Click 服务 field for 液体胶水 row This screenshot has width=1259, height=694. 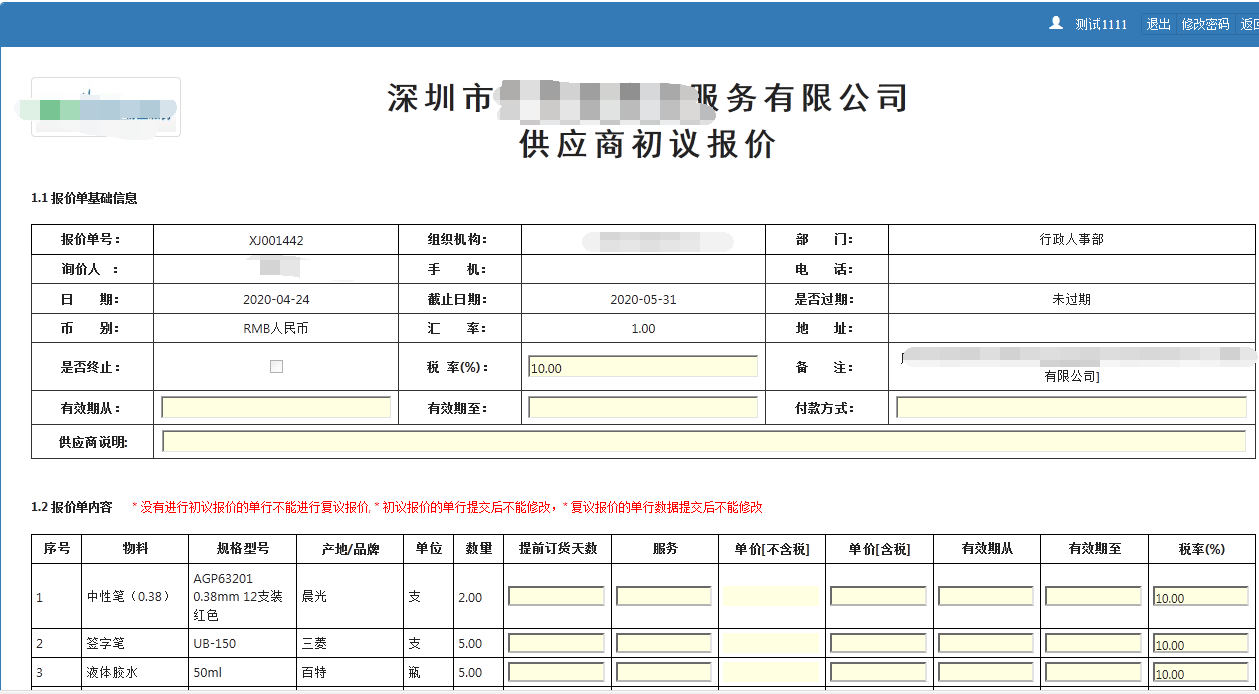pos(664,672)
